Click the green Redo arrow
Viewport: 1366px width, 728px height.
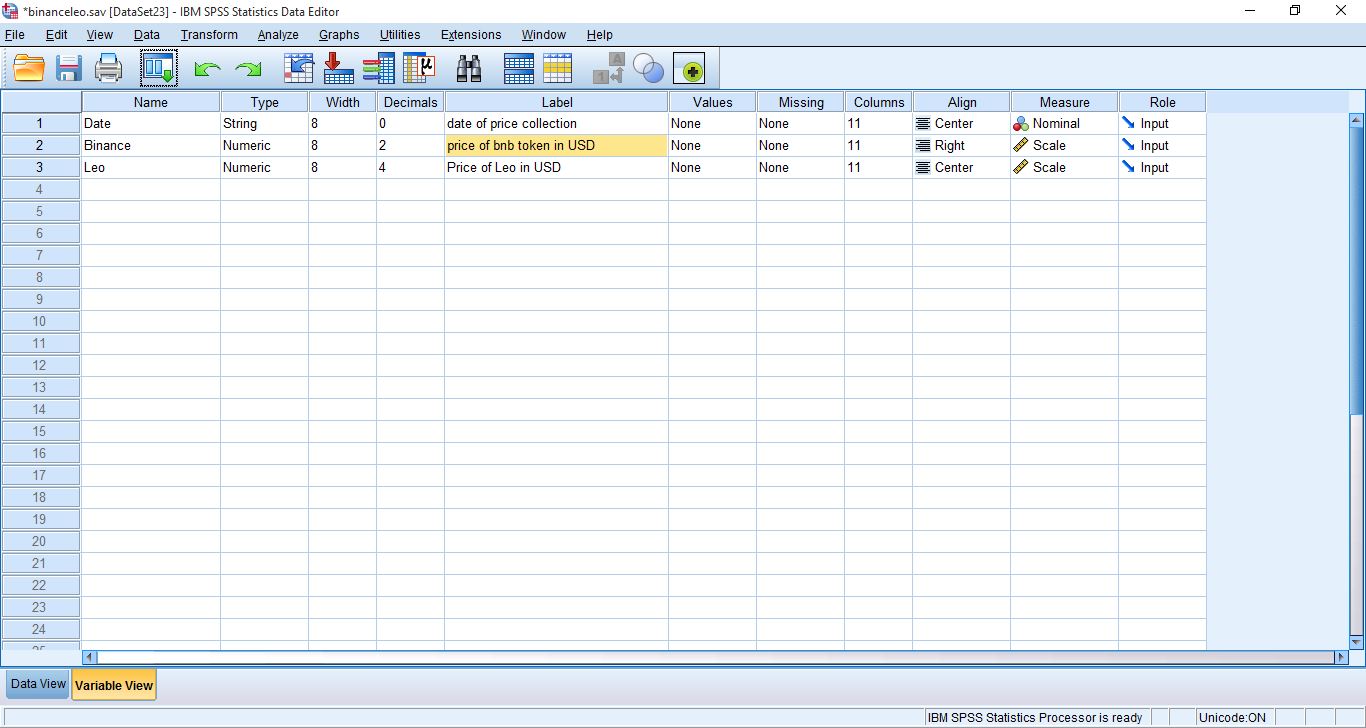(x=247, y=70)
